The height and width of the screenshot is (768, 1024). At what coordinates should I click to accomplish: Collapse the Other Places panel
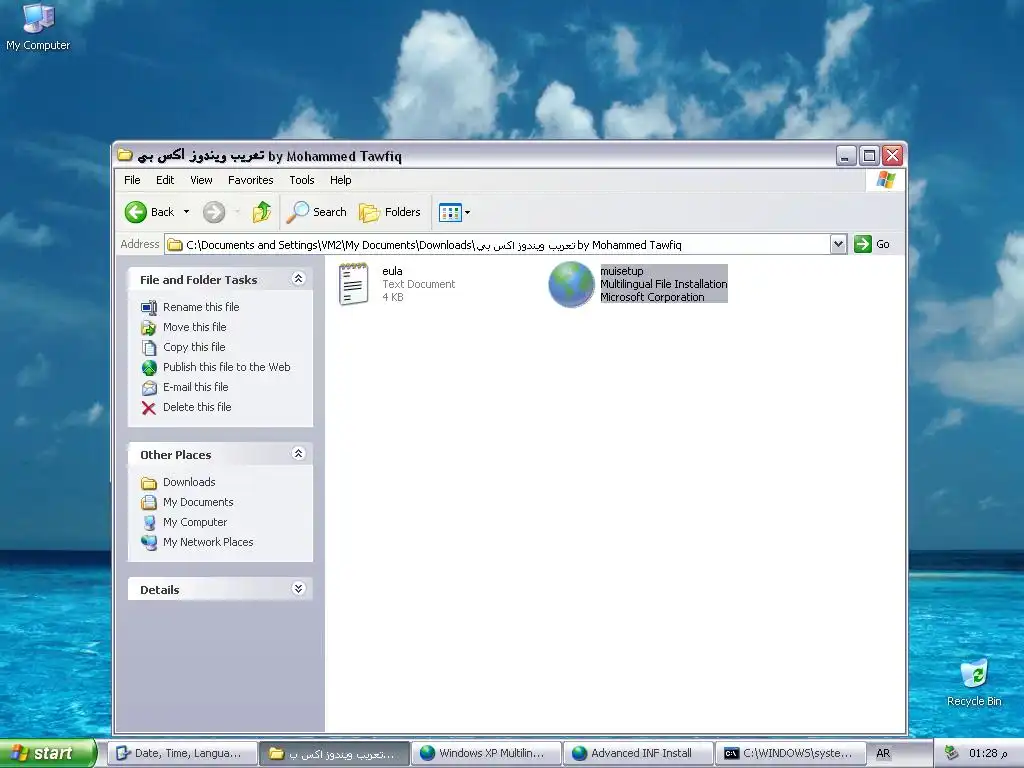298,453
